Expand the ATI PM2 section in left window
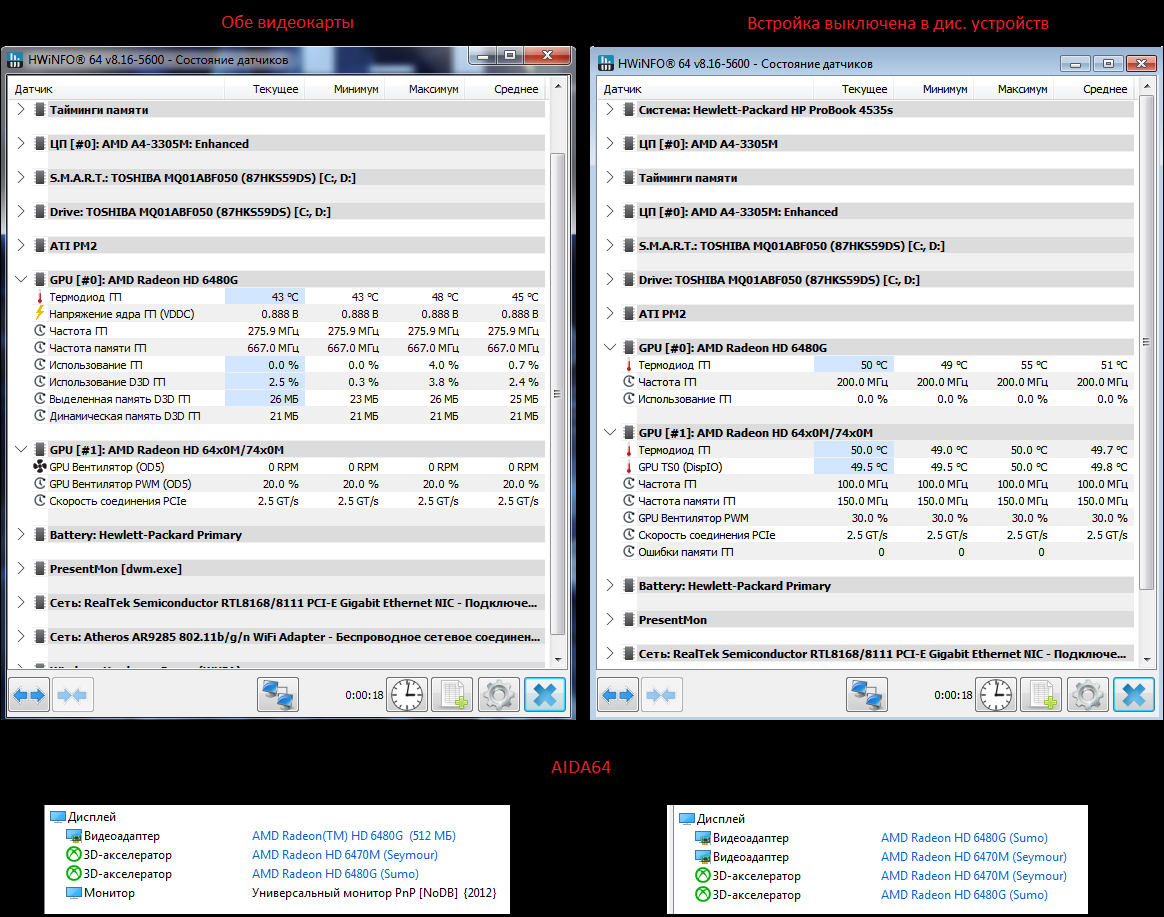This screenshot has height=917, width=1164. pyautogui.click(x=22, y=246)
